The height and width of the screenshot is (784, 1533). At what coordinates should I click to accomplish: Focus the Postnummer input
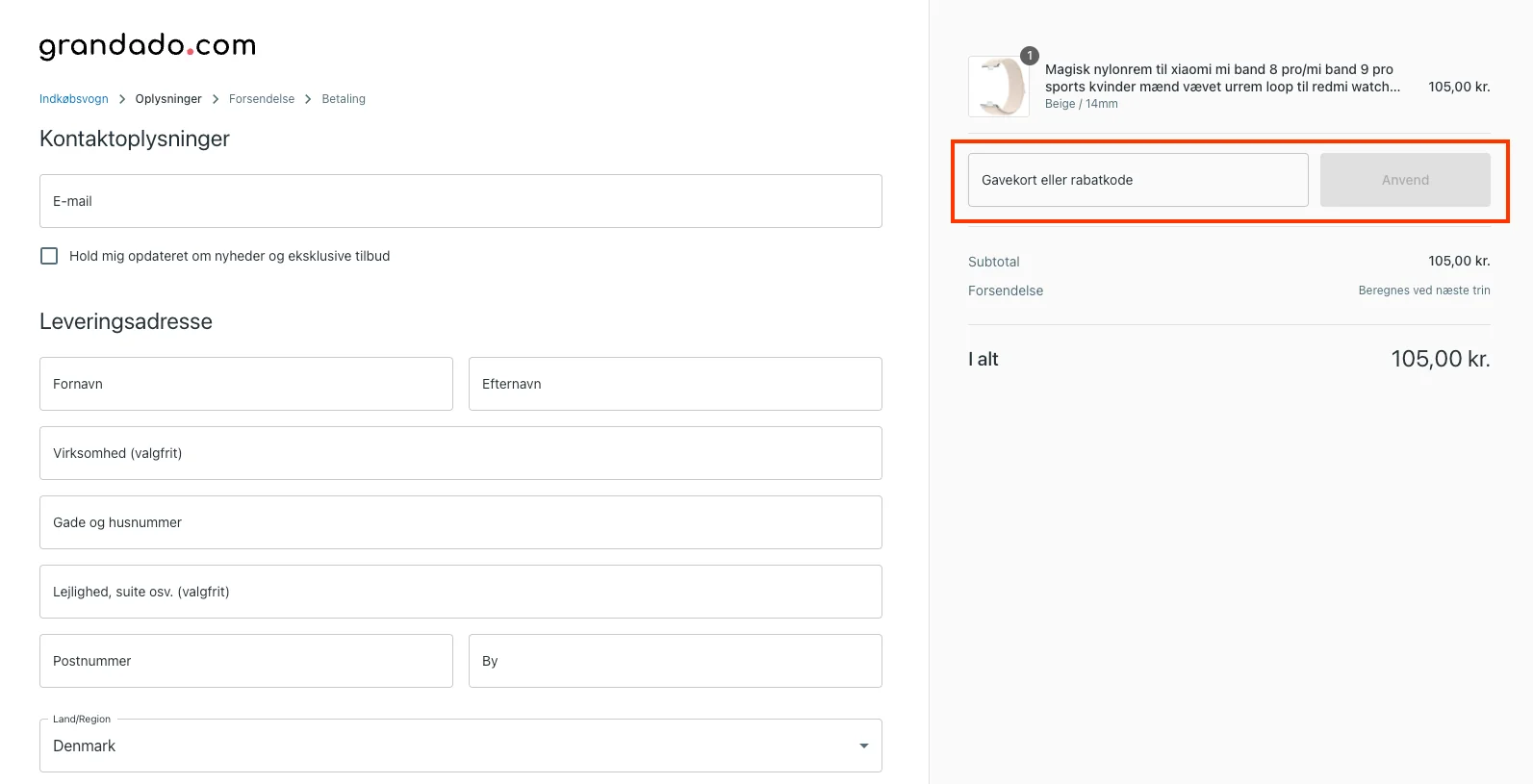coord(245,661)
